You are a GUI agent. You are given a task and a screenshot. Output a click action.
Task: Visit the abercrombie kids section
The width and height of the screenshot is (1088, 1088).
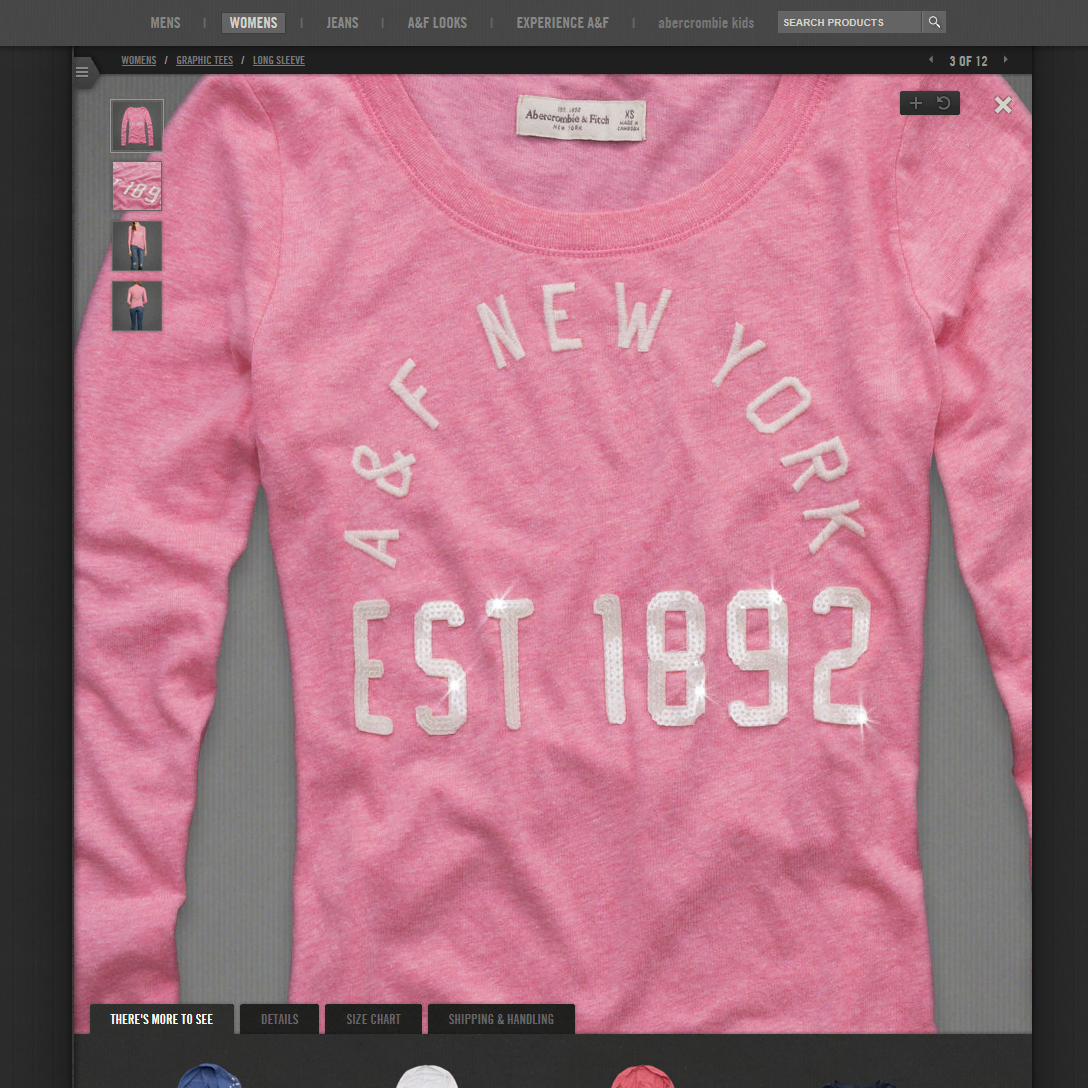706,22
